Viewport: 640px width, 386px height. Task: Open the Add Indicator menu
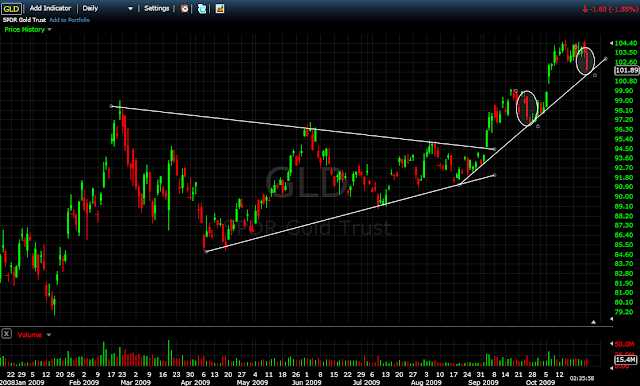pos(50,8)
